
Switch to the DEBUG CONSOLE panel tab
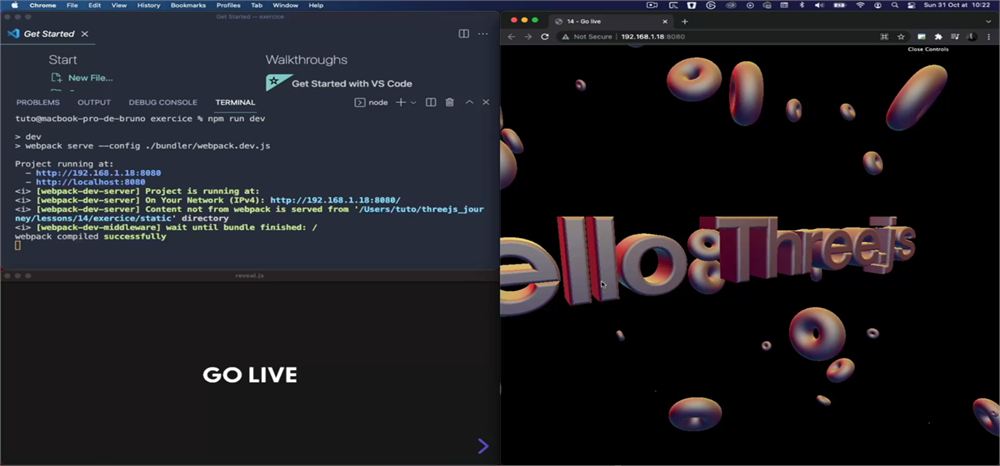(163, 103)
